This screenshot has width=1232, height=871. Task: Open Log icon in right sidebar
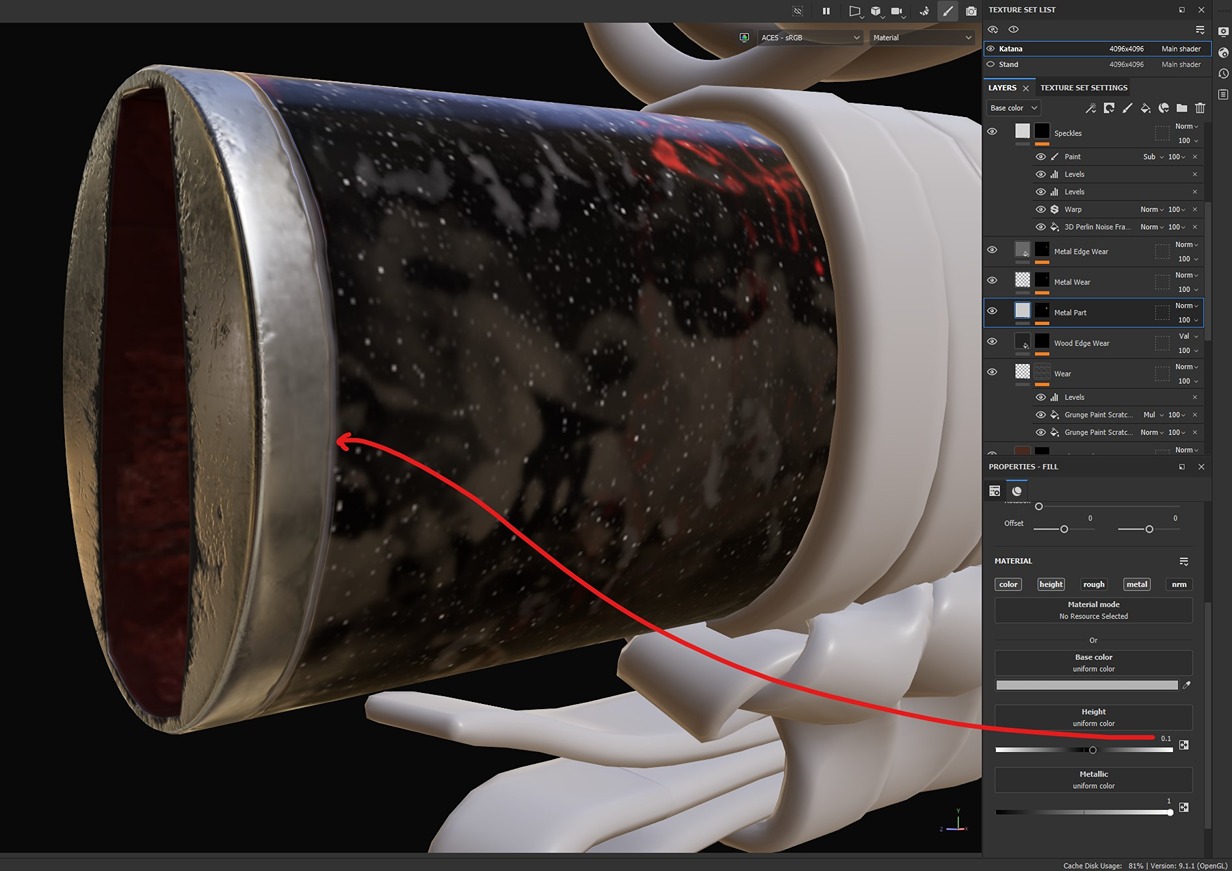point(1223,94)
